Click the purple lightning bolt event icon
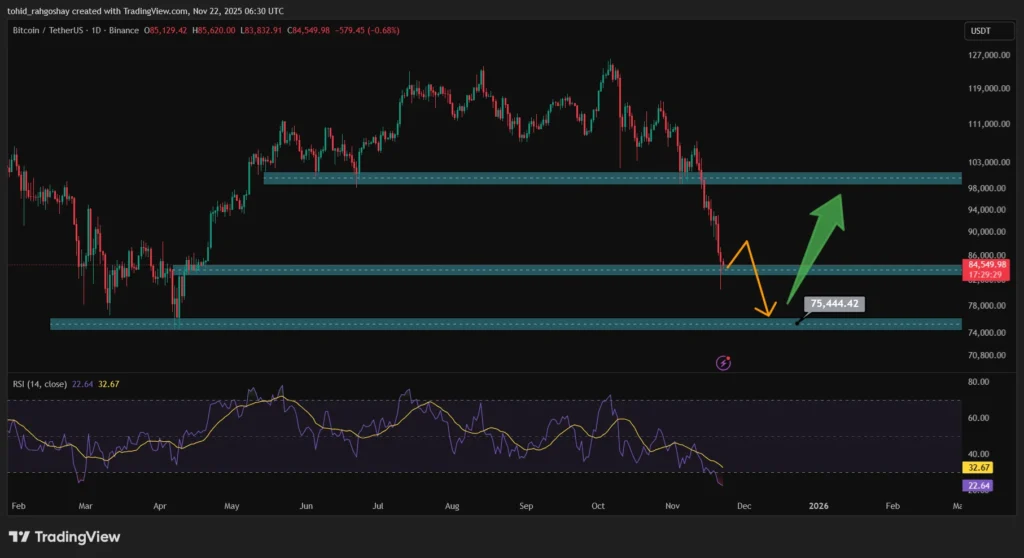The width and height of the screenshot is (1024, 558). point(723,363)
